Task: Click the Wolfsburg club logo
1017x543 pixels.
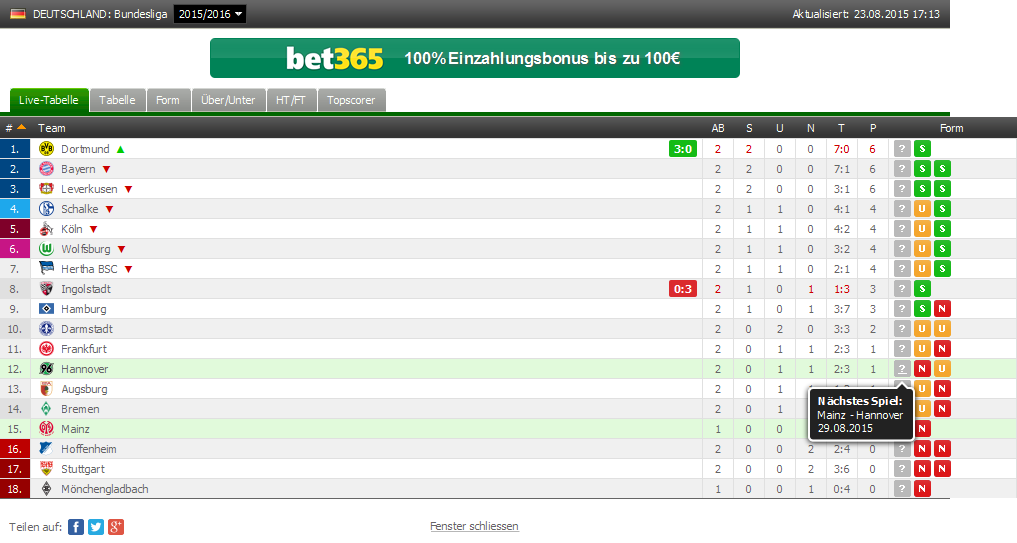Action: coord(45,249)
